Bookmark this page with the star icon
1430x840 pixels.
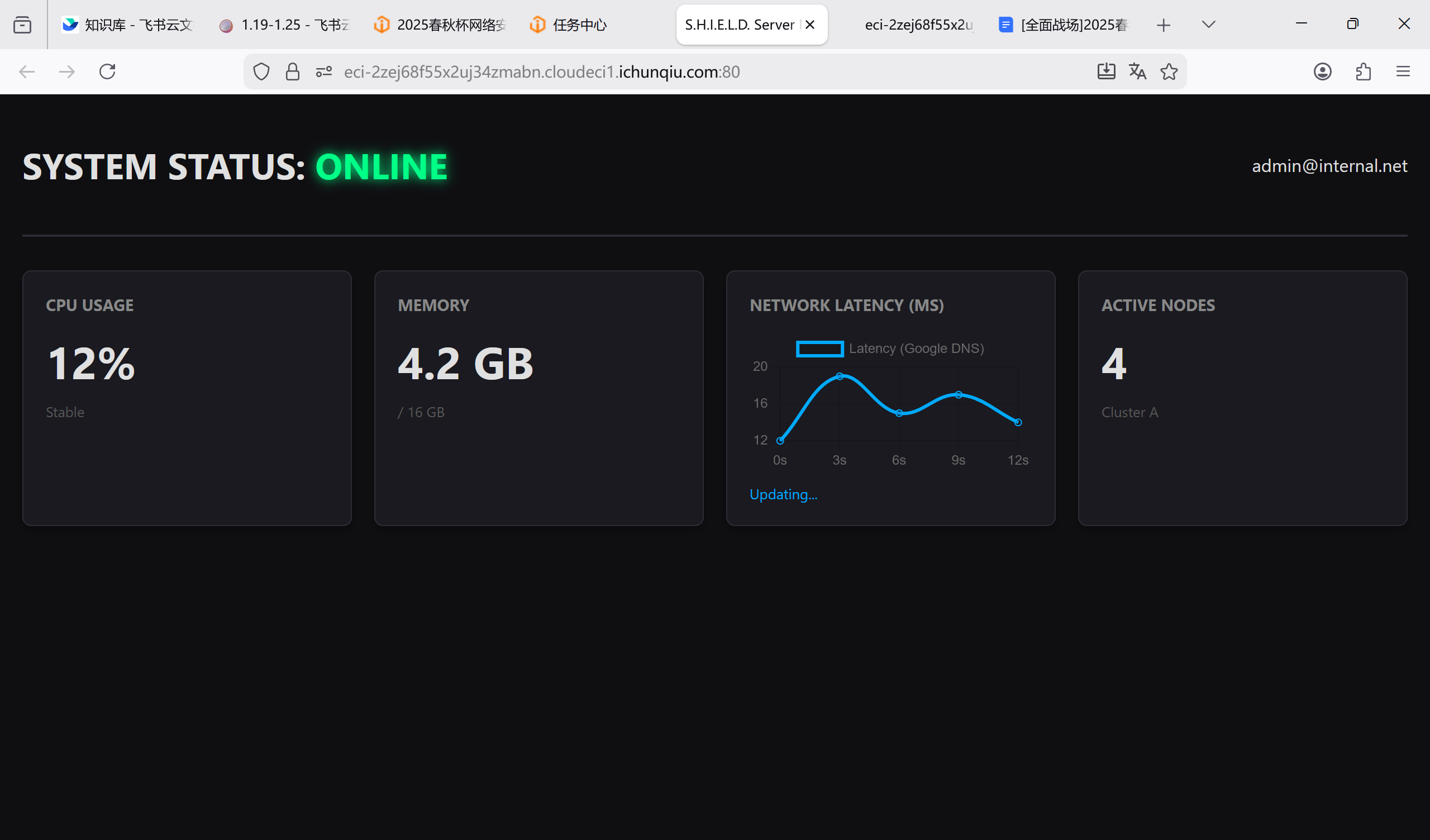pos(1169,71)
